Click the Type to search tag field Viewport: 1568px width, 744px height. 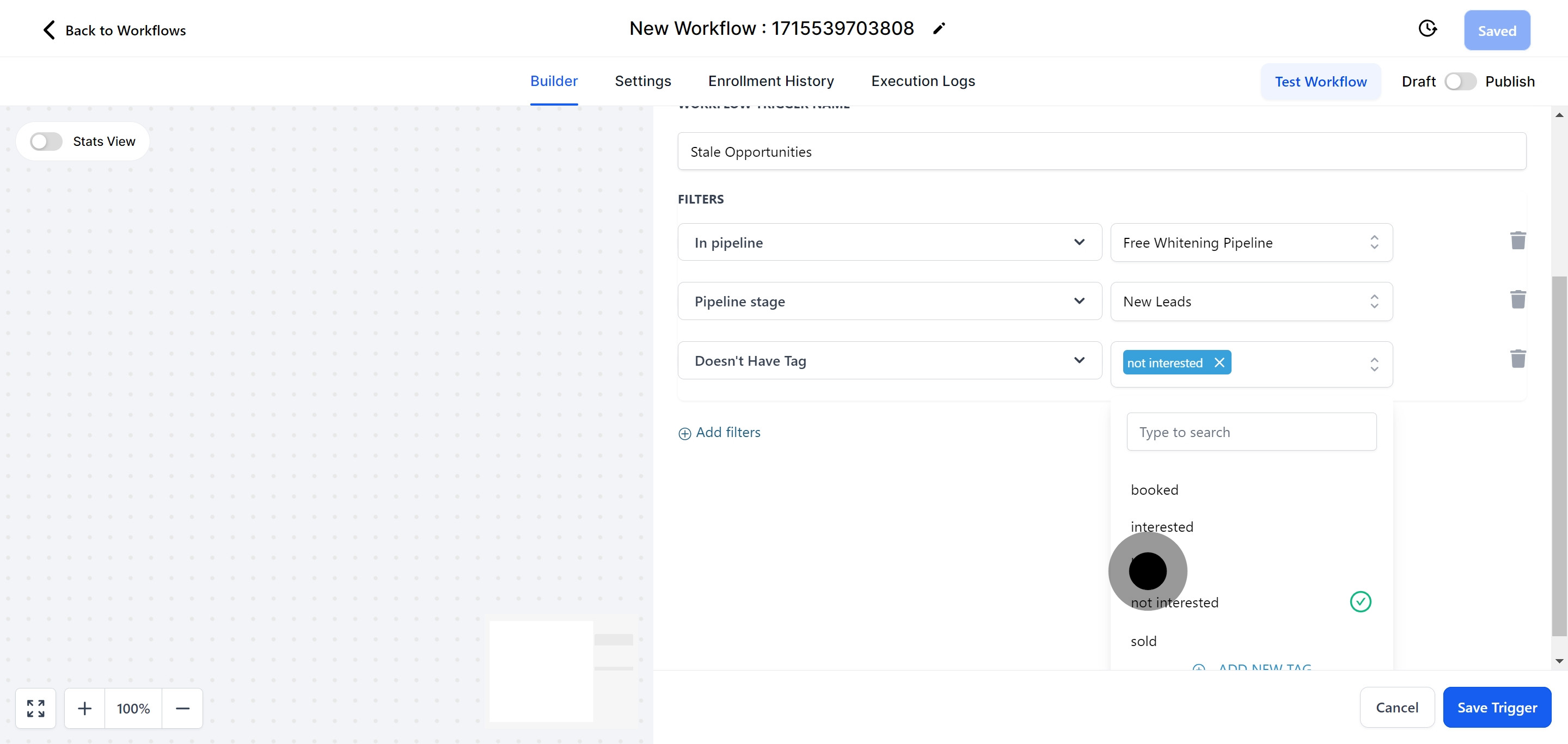[1251, 432]
